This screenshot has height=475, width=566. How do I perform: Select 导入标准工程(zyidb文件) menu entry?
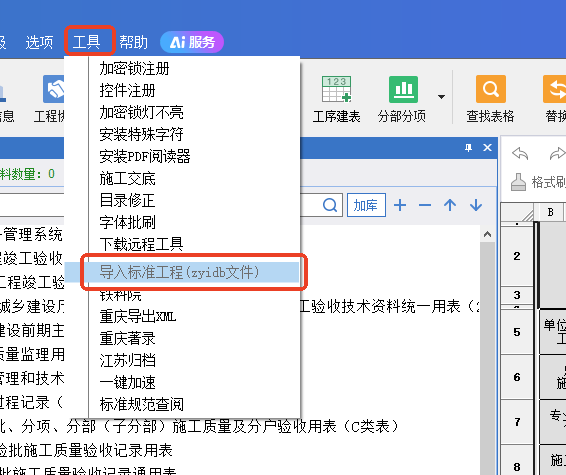point(179,272)
